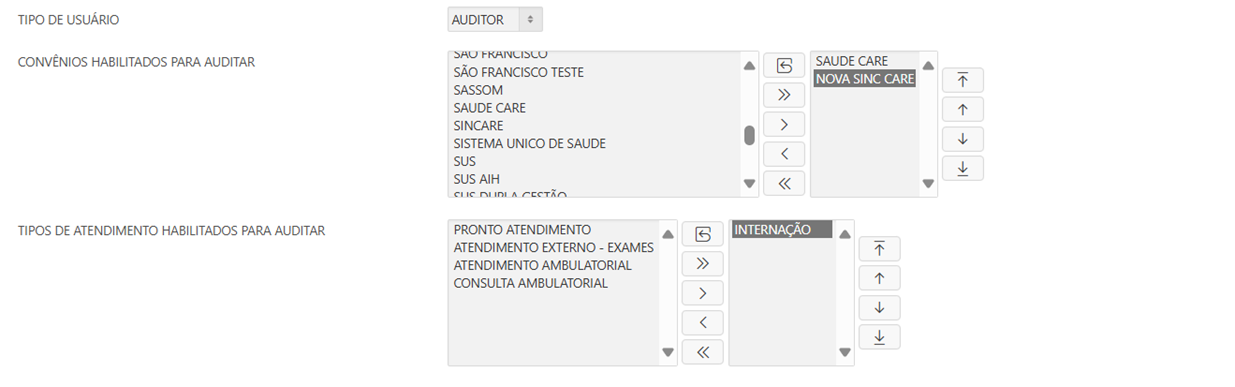Move INTERNAÇÃO to bottom of list
This screenshot has width=1235, height=387.
[879, 337]
